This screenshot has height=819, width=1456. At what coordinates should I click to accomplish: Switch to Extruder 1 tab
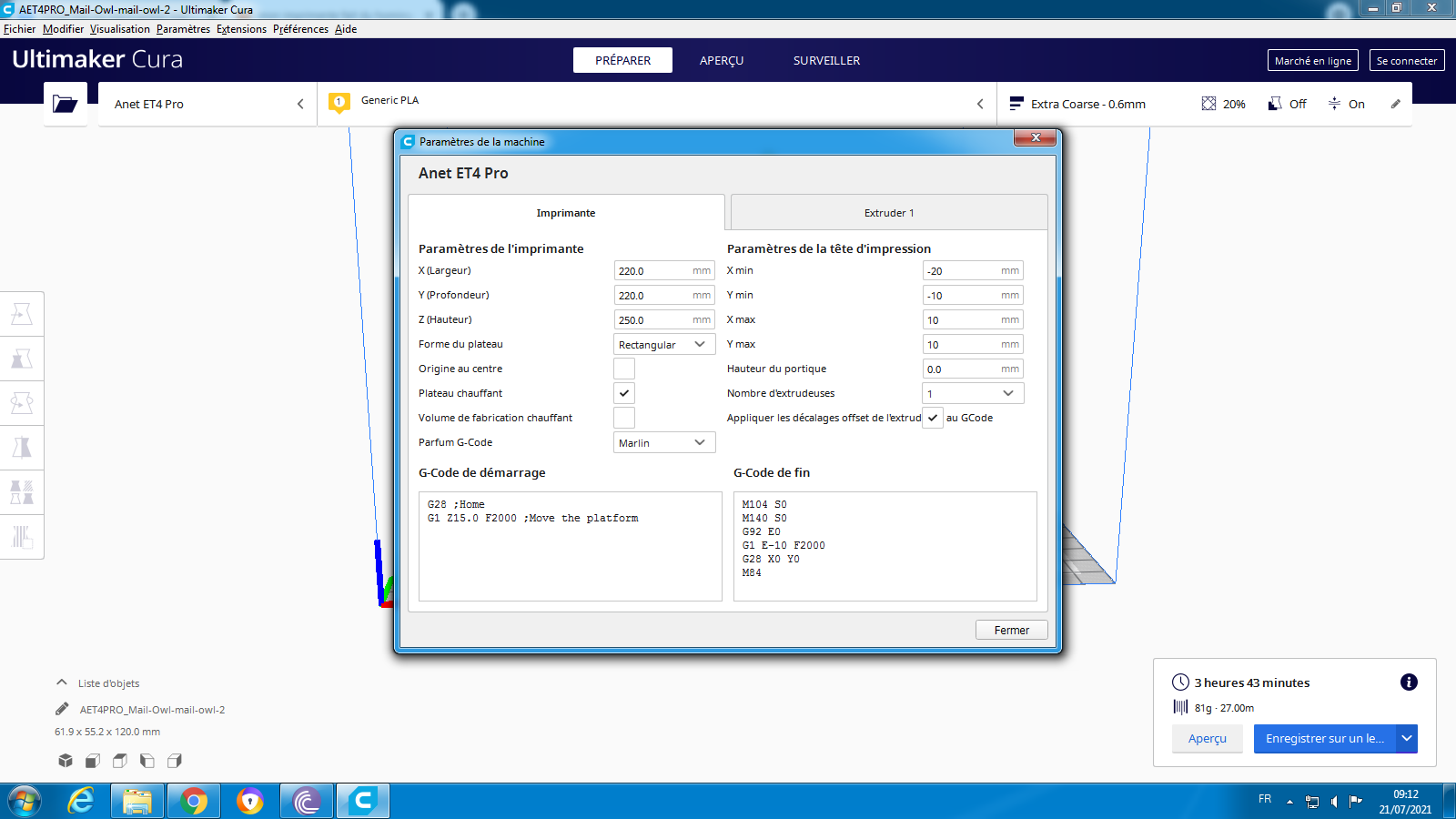coord(889,213)
